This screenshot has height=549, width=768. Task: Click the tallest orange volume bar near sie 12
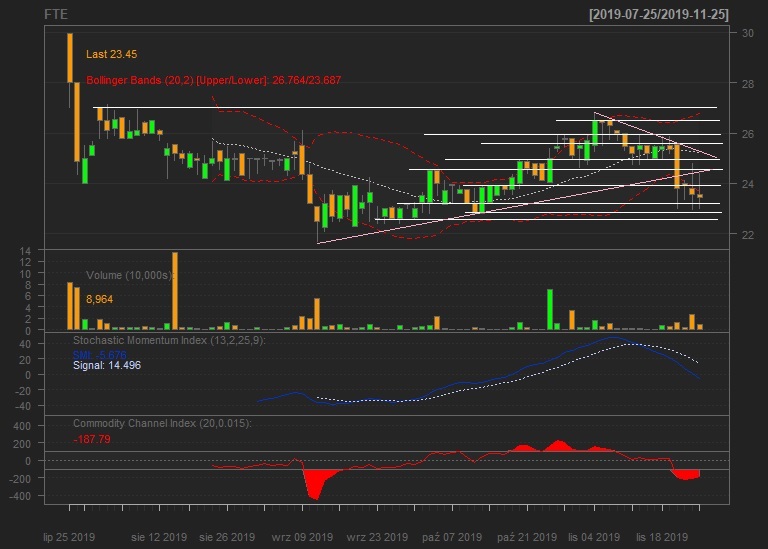tap(175, 291)
